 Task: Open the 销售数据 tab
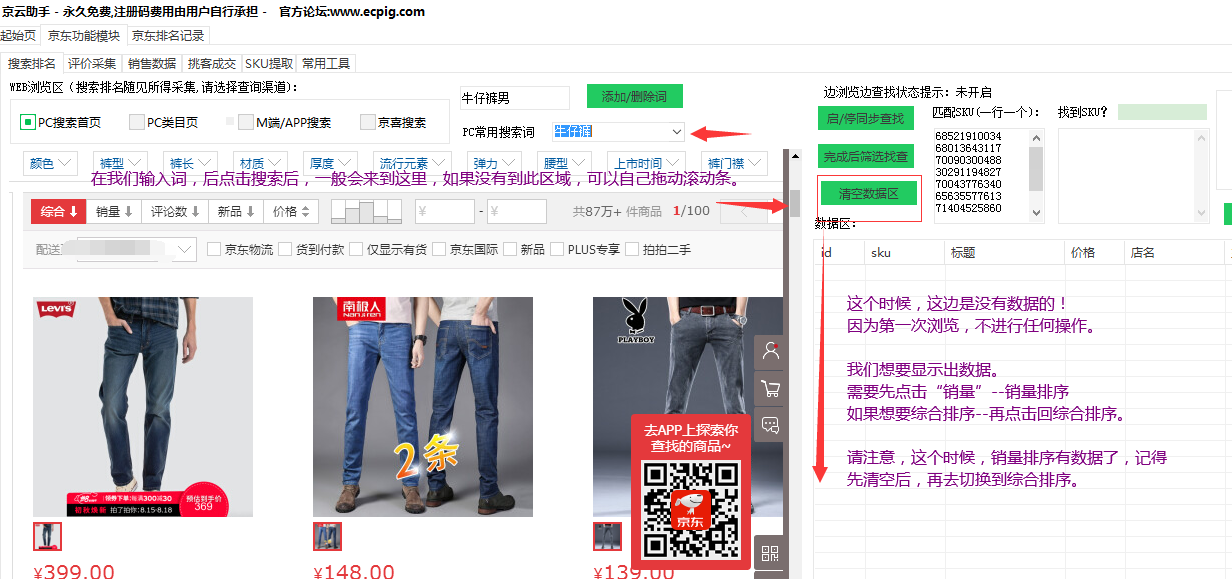pyautogui.click(x=152, y=63)
